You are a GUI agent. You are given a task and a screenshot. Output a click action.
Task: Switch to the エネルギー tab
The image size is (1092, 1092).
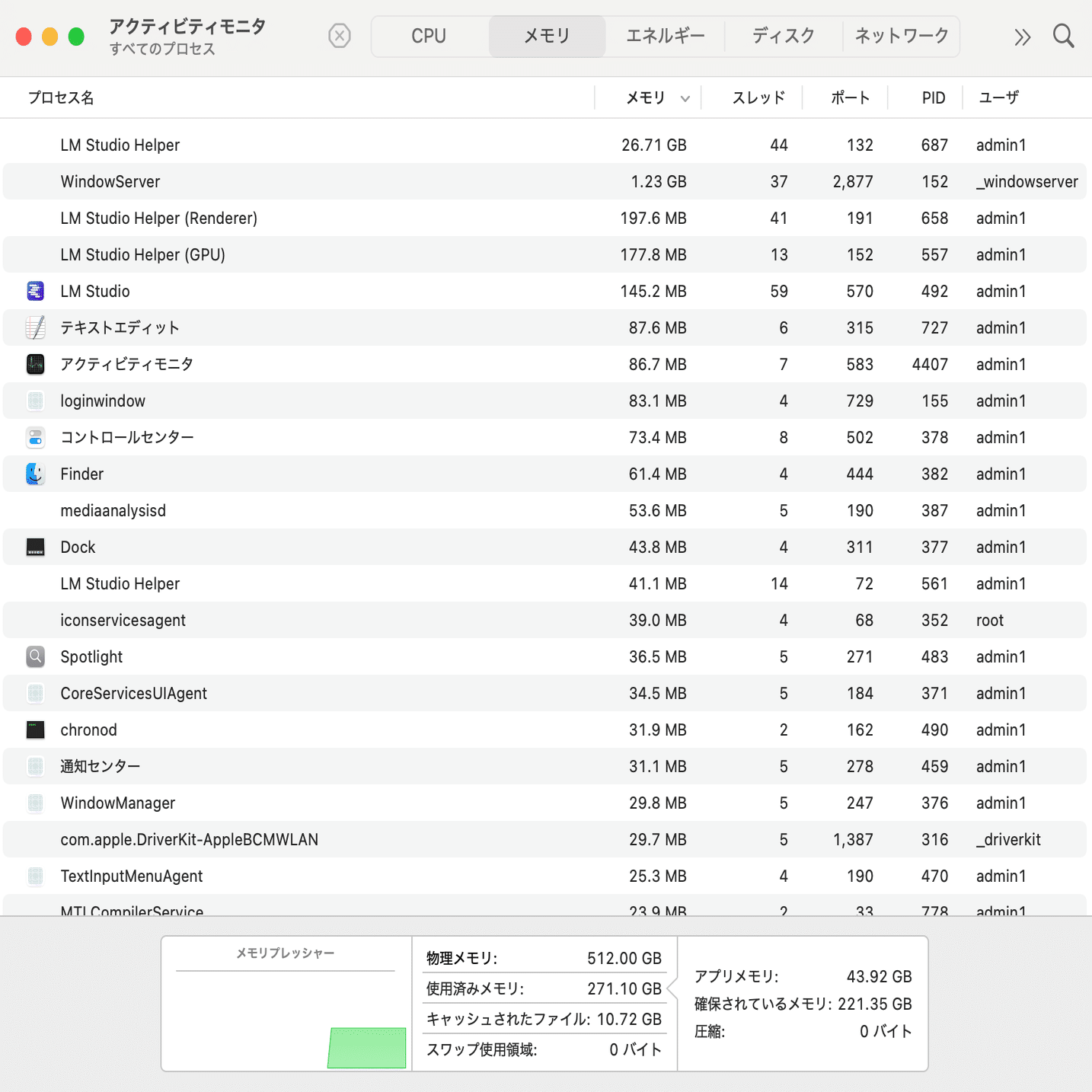tap(665, 36)
